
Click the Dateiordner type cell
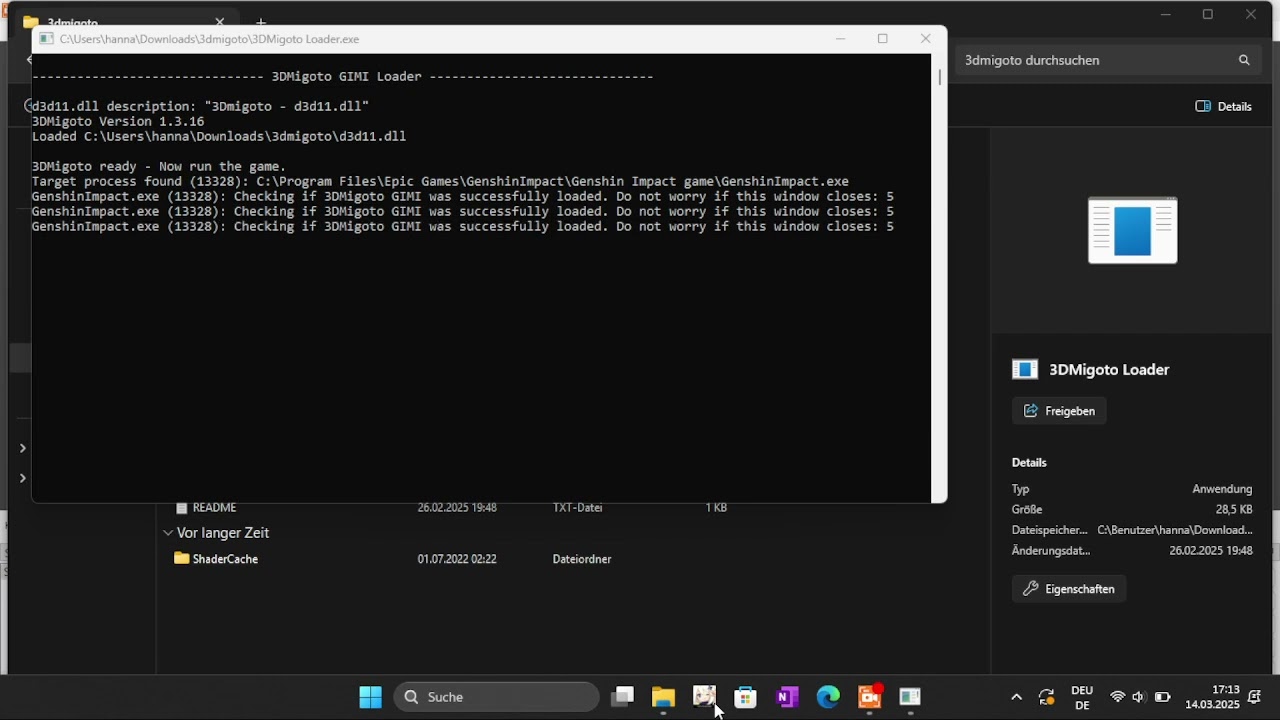coord(582,559)
